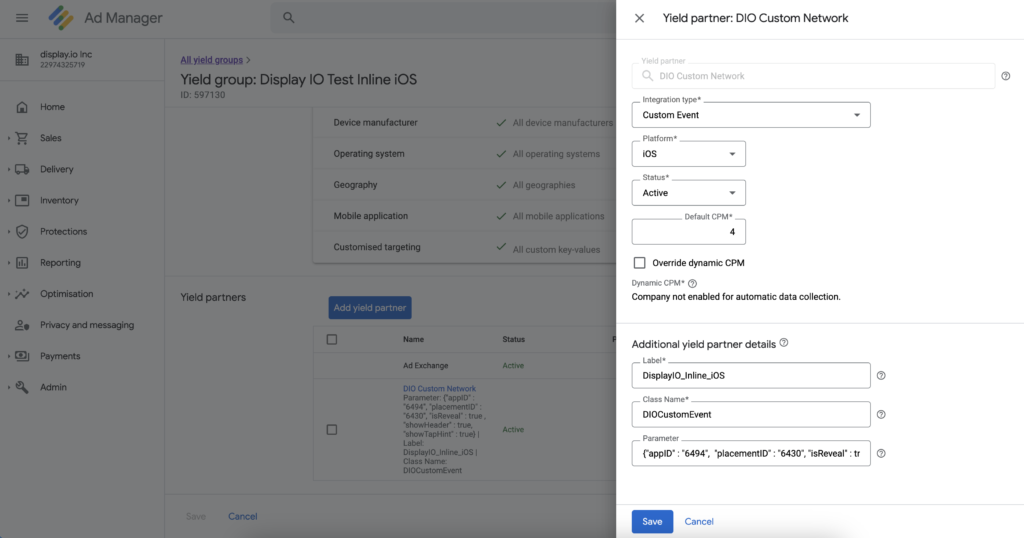Image resolution: width=1024 pixels, height=538 pixels.
Task: Open Reporting in the sidebar
Action: click(x=60, y=262)
